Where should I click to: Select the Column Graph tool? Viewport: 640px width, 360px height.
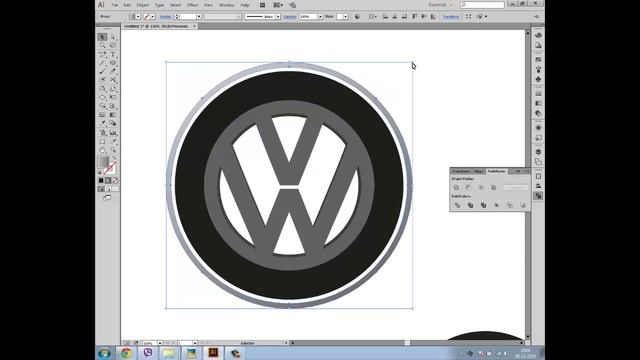coord(113,132)
